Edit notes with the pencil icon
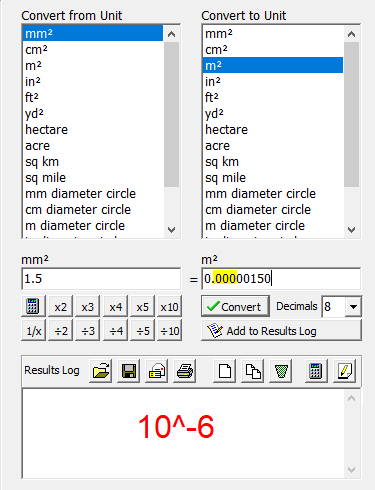The height and width of the screenshot is (490, 375). click(344, 371)
